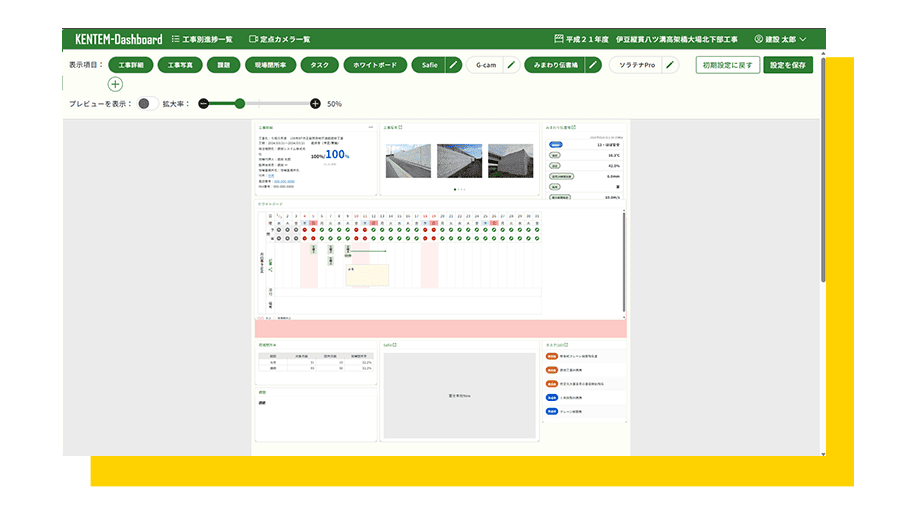Click the first construction photo thumbnail
Image resolution: width=916 pixels, height=515 pixels.
(x=408, y=161)
